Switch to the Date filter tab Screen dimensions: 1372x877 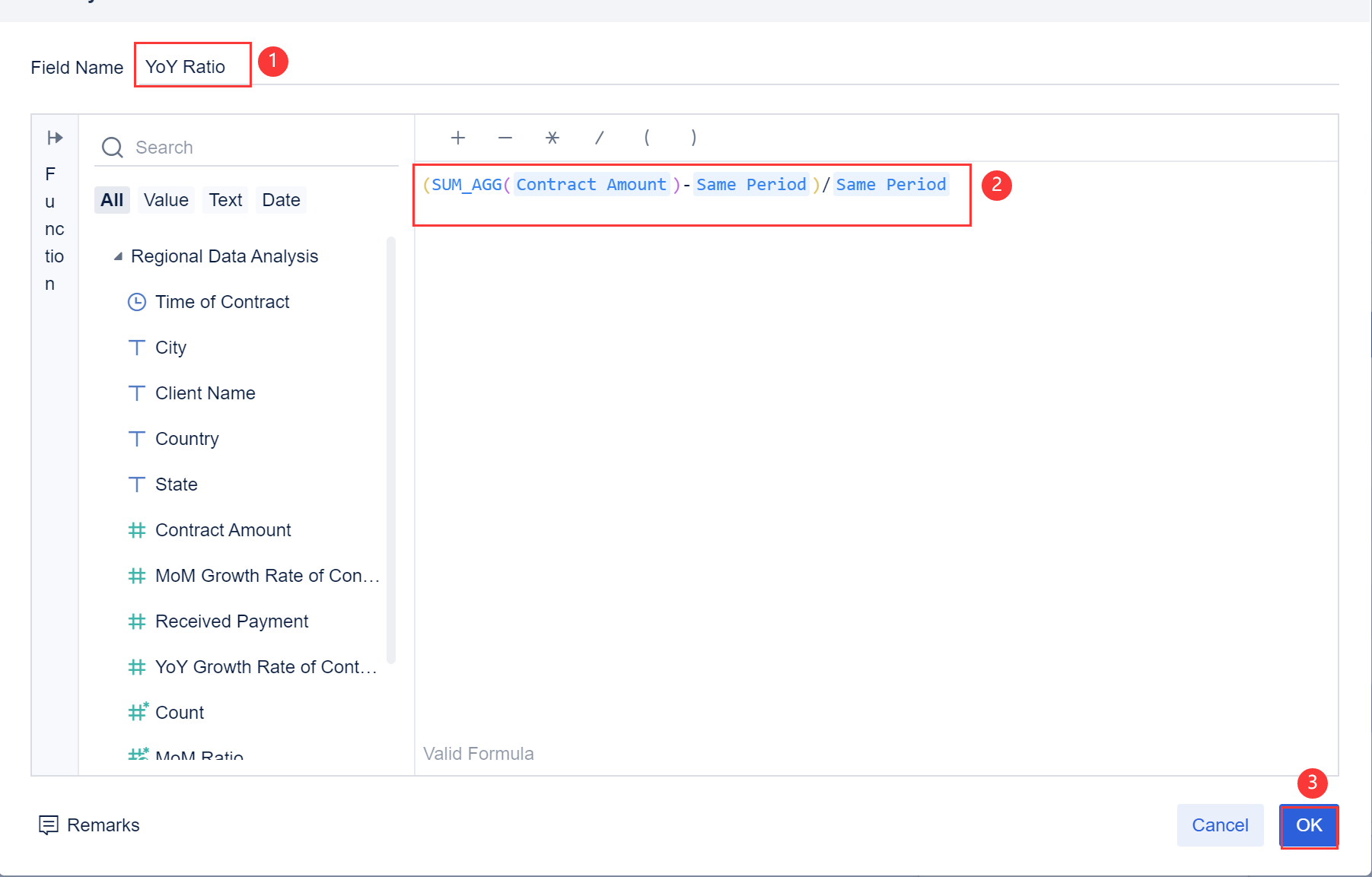pos(280,199)
